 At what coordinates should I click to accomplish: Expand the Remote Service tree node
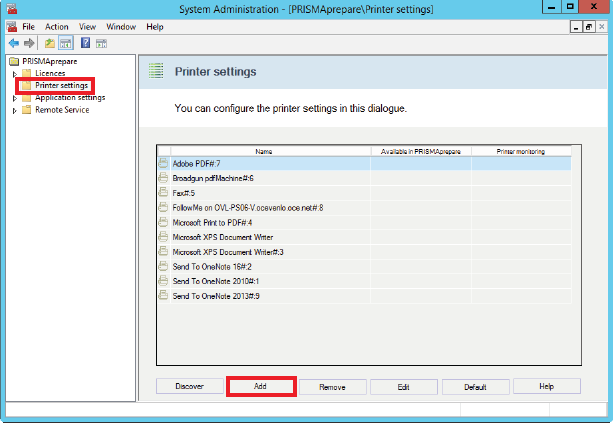(x=15, y=111)
